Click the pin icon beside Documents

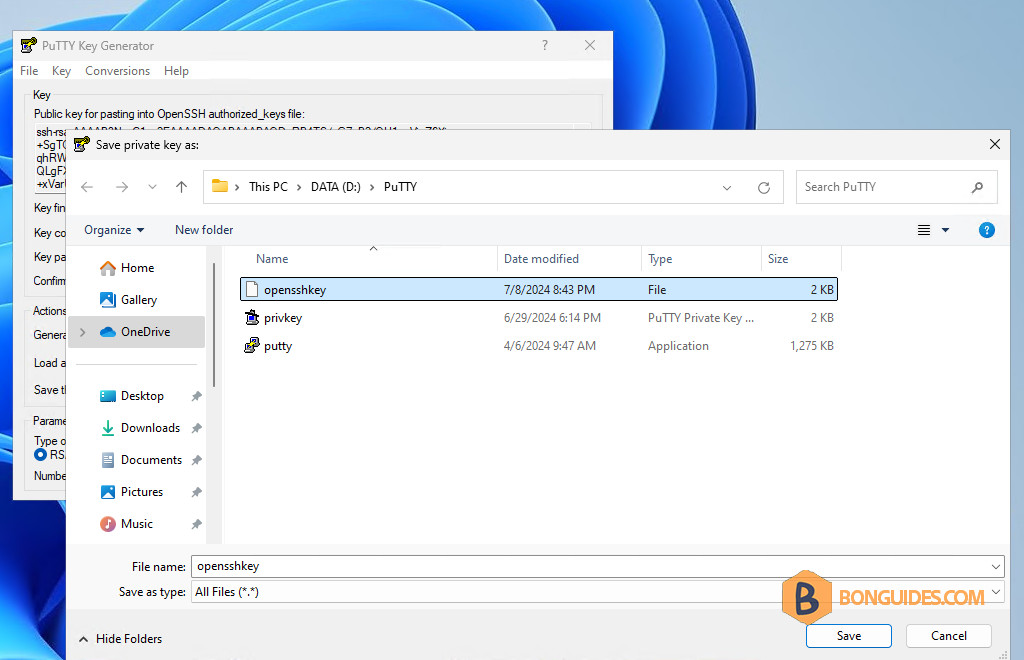pos(196,460)
